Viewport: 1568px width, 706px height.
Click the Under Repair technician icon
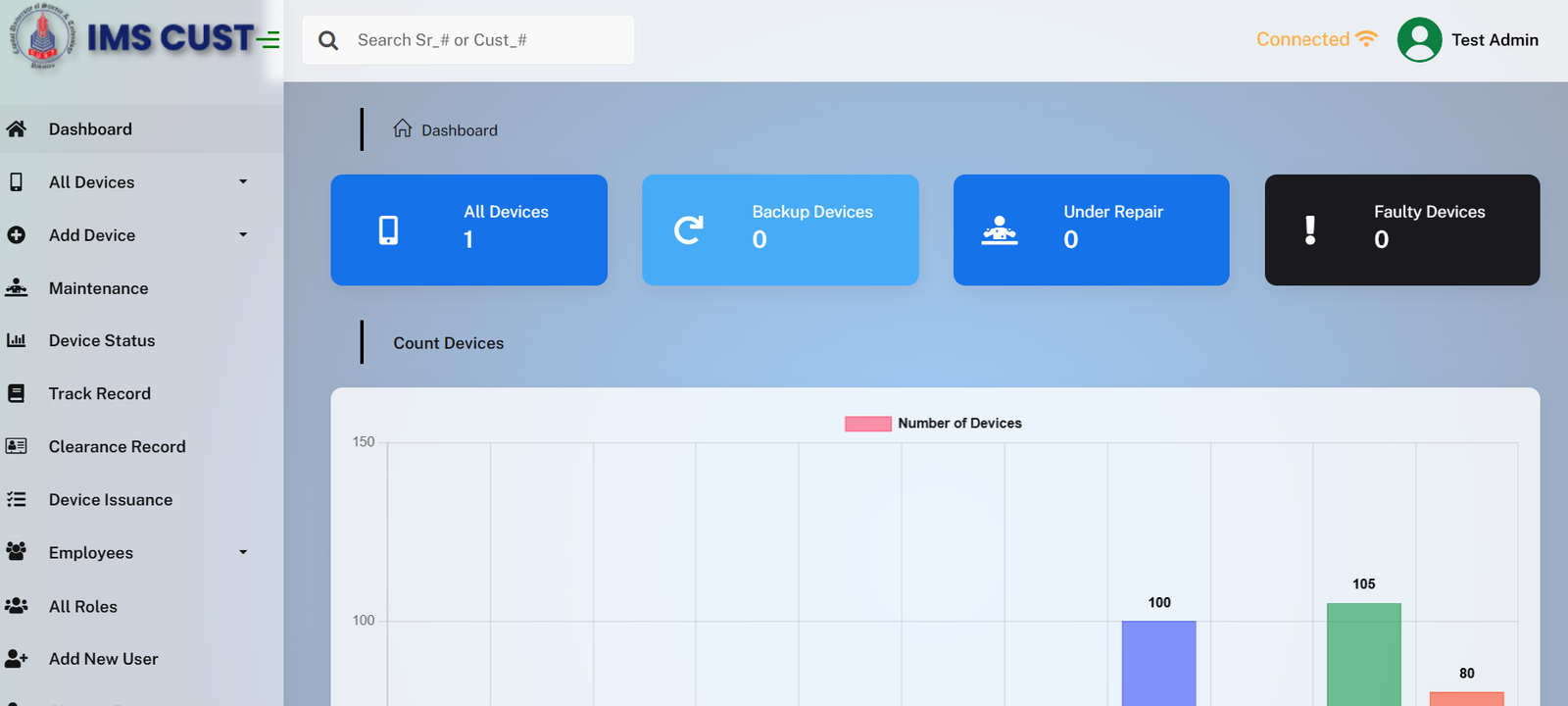pos(1000,230)
